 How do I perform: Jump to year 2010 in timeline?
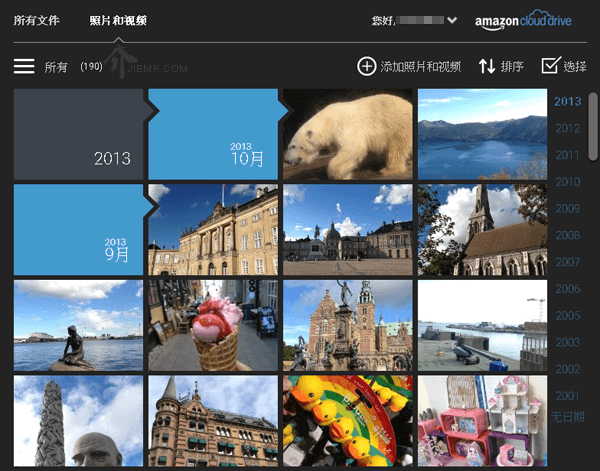[568, 182]
